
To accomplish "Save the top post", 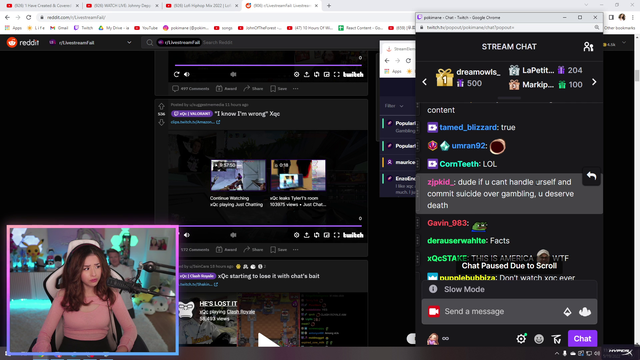I will 278,89.
